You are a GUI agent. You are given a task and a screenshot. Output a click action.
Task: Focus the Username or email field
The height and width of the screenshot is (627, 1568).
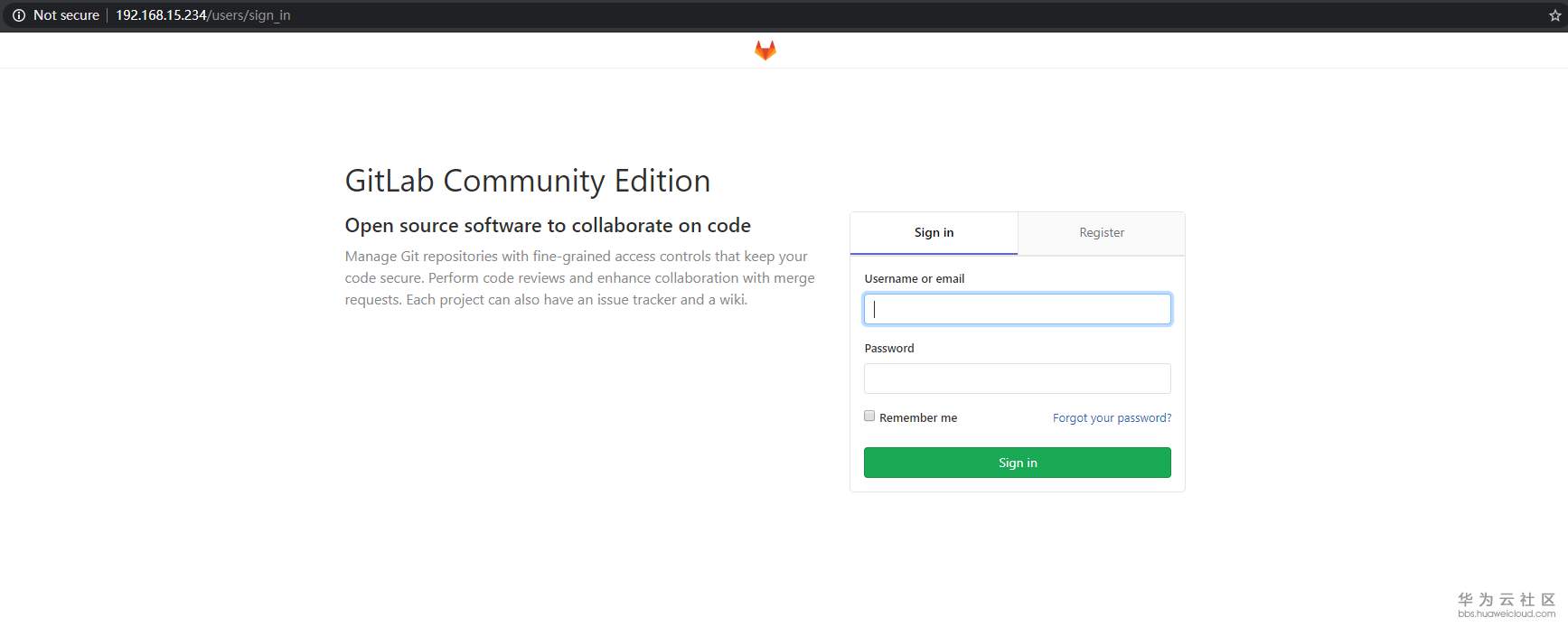[x=1018, y=309]
